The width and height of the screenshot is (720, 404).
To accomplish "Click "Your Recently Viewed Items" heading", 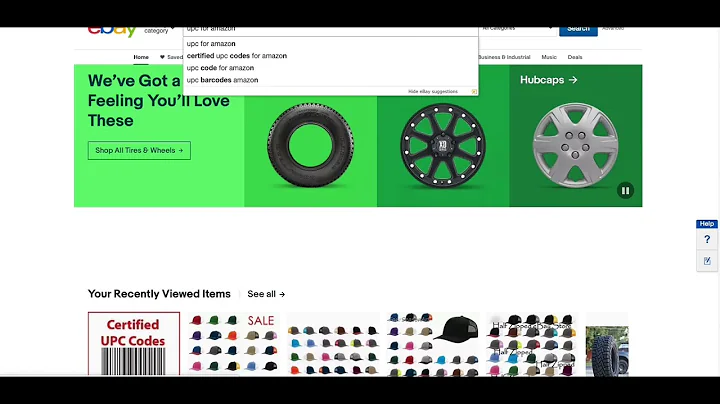I will [x=159, y=294].
